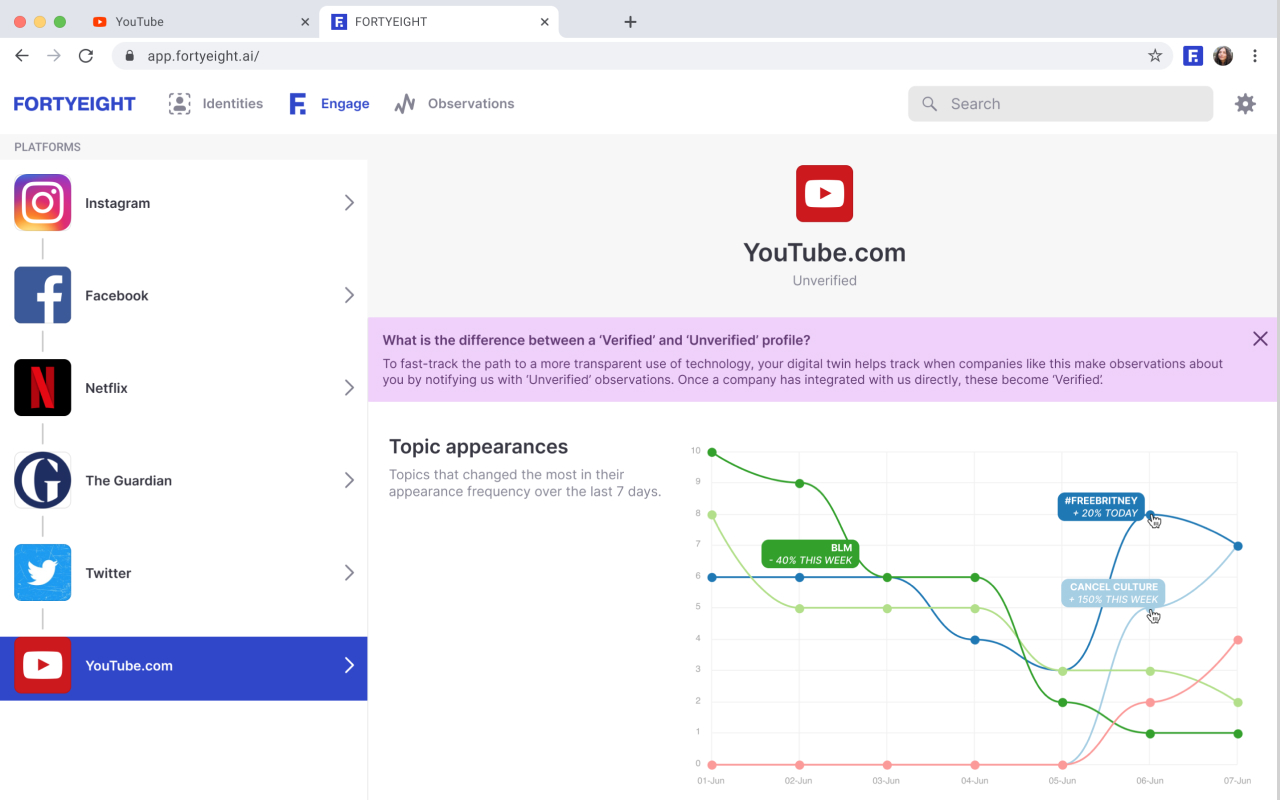Screen dimensions: 1280x800
Task: Click the search magnifier icon
Action: click(929, 104)
